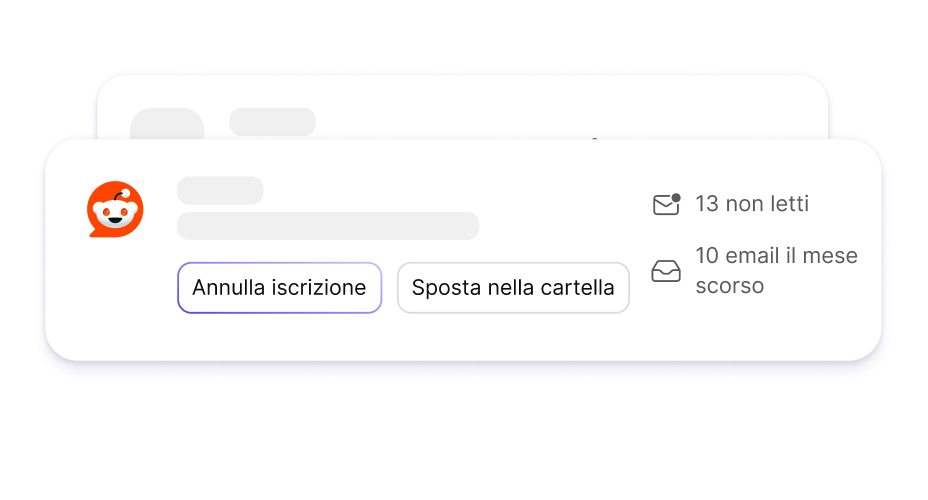Select the long gray subject line placeholder
The width and height of the screenshot is (928, 500).
[328, 226]
